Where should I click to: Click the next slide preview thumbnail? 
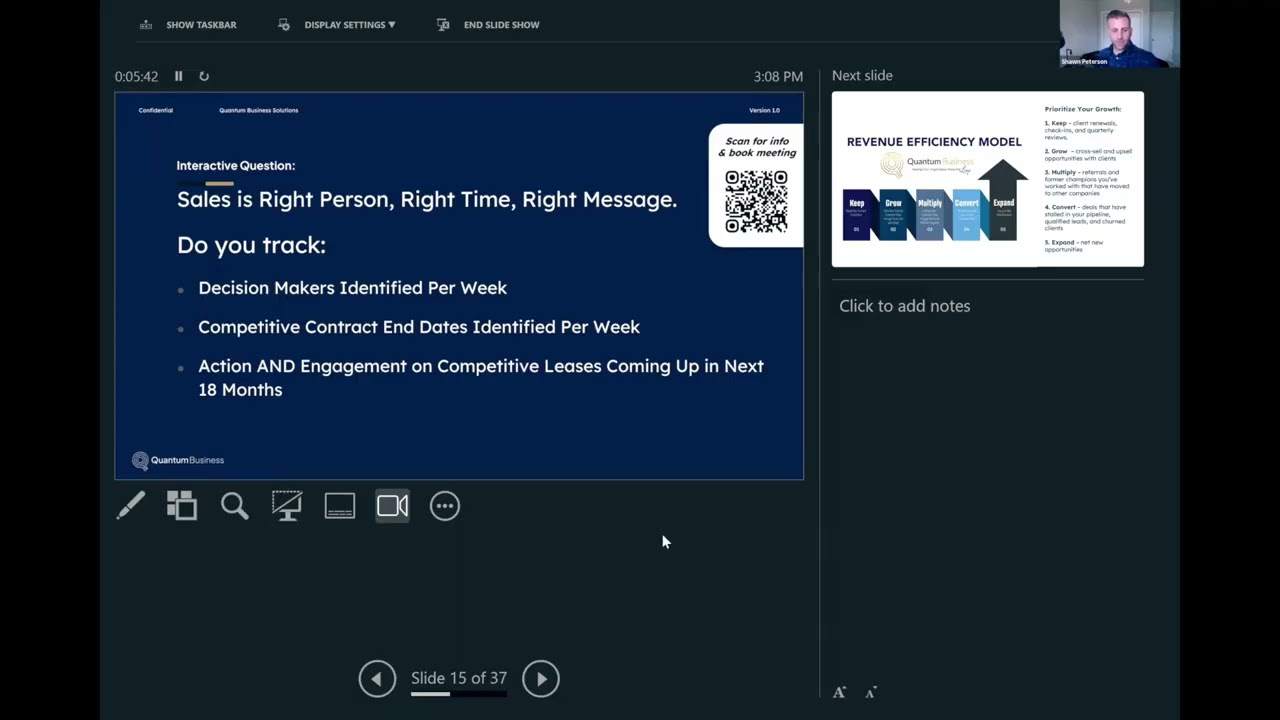tap(988, 179)
